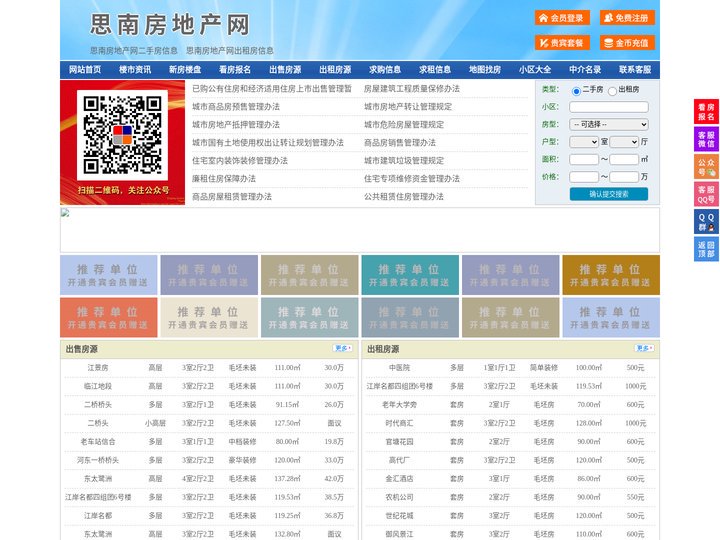This screenshot has height=540, width=720.
Task: Open 求租信息 navigation item
Action: pyautogui.click(x=435, y=70)
